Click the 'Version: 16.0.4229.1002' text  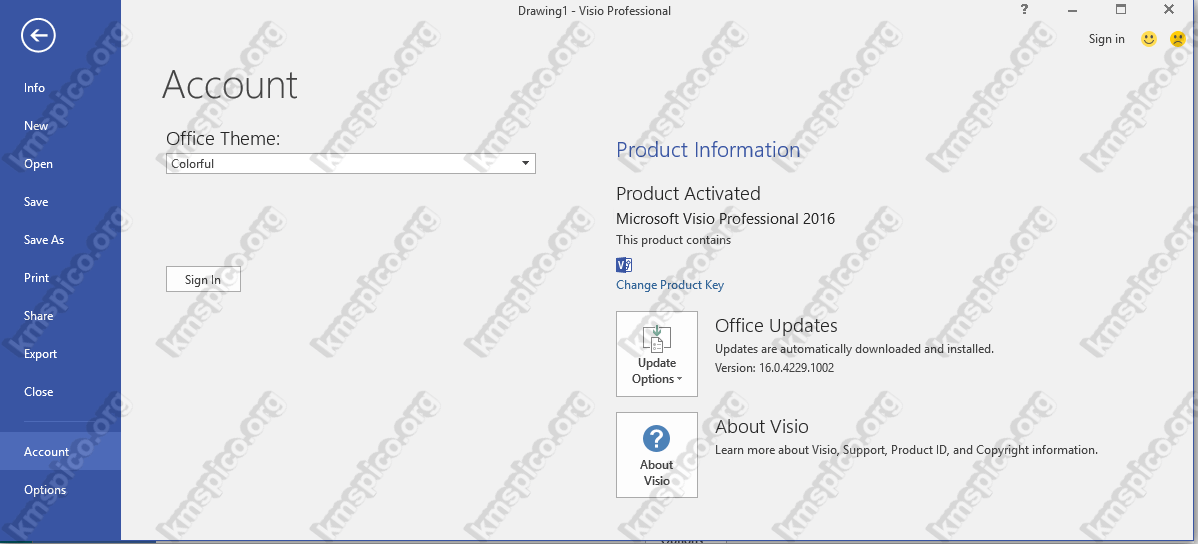click(x=774, y=368)
